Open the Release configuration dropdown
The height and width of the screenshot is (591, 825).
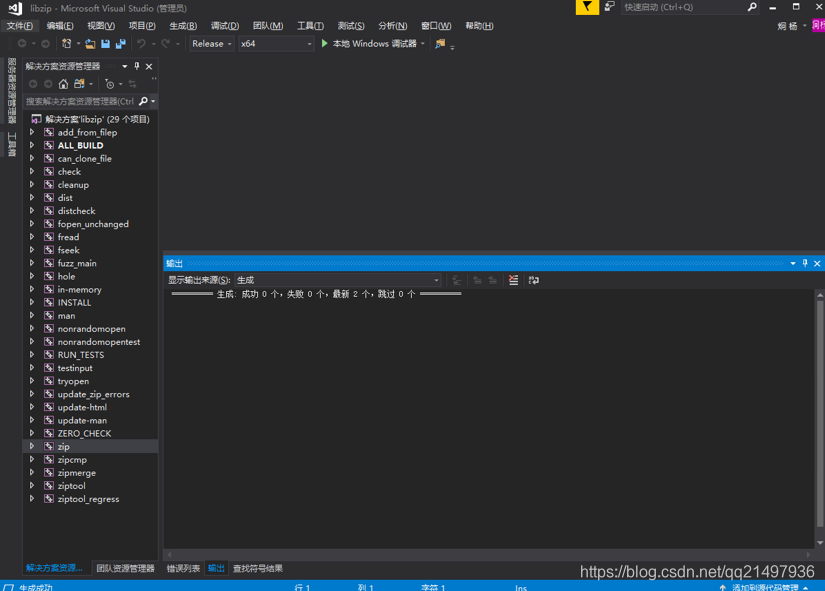(x=212, y=44)
